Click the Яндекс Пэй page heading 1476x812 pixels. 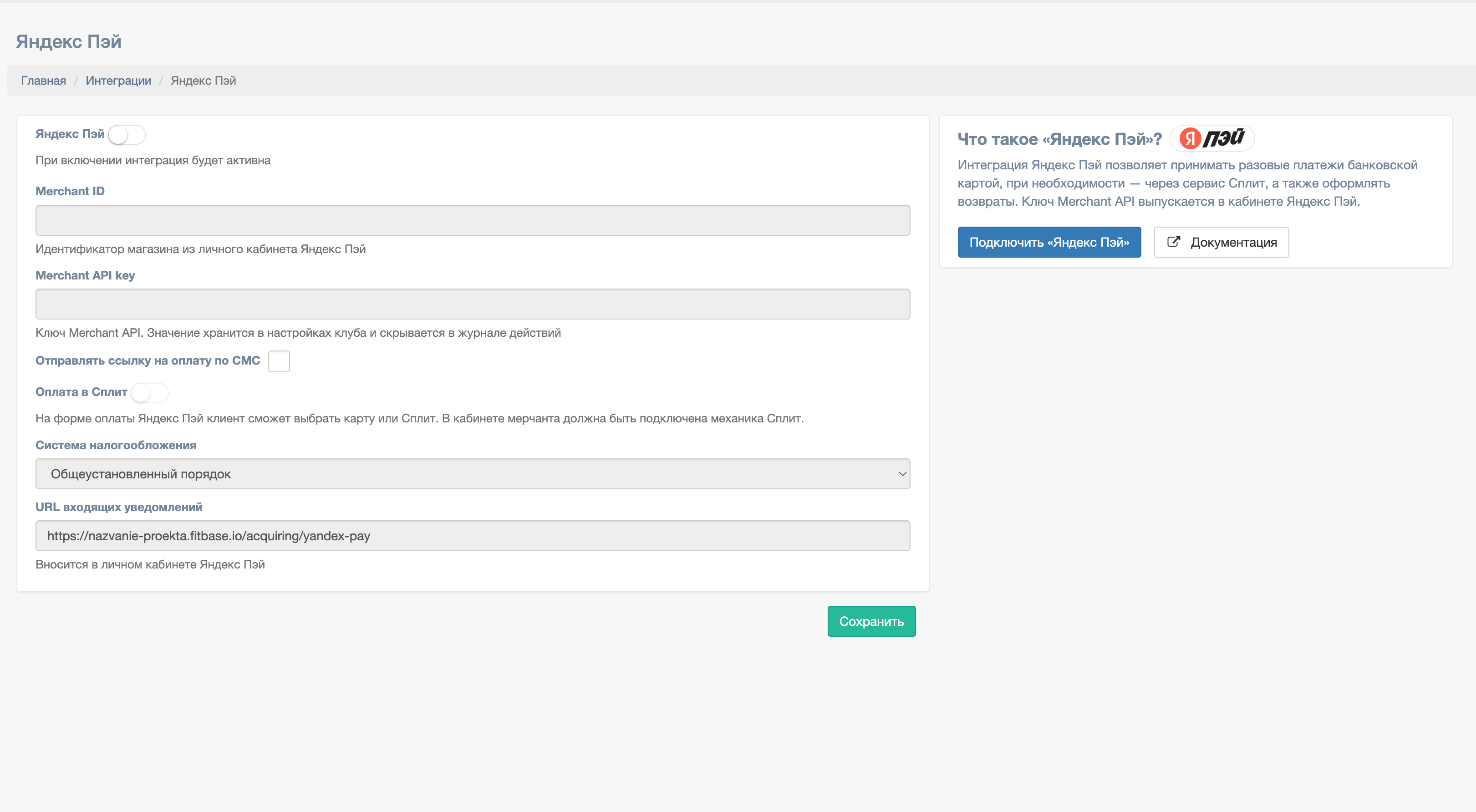pos(69,42)
